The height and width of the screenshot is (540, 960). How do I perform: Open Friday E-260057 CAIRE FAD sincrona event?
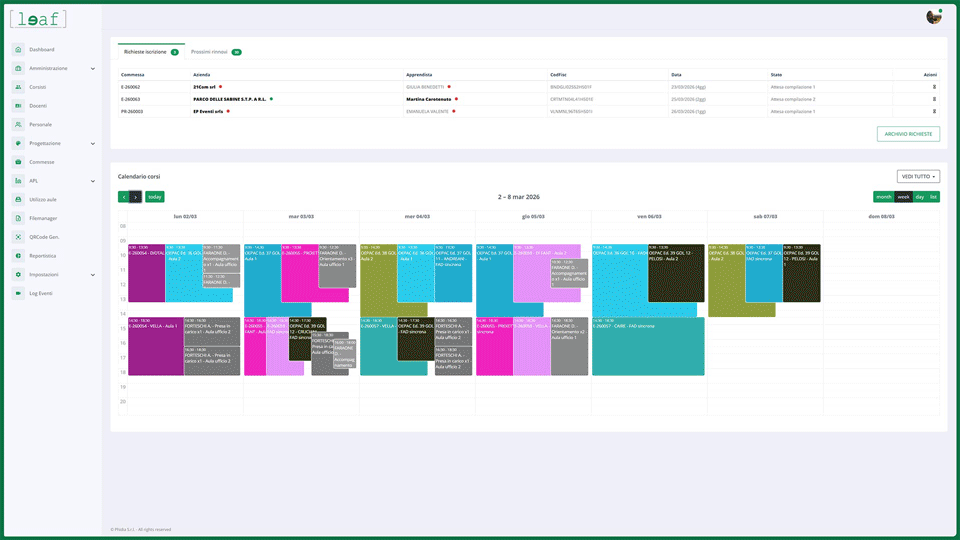click(648, 347)
